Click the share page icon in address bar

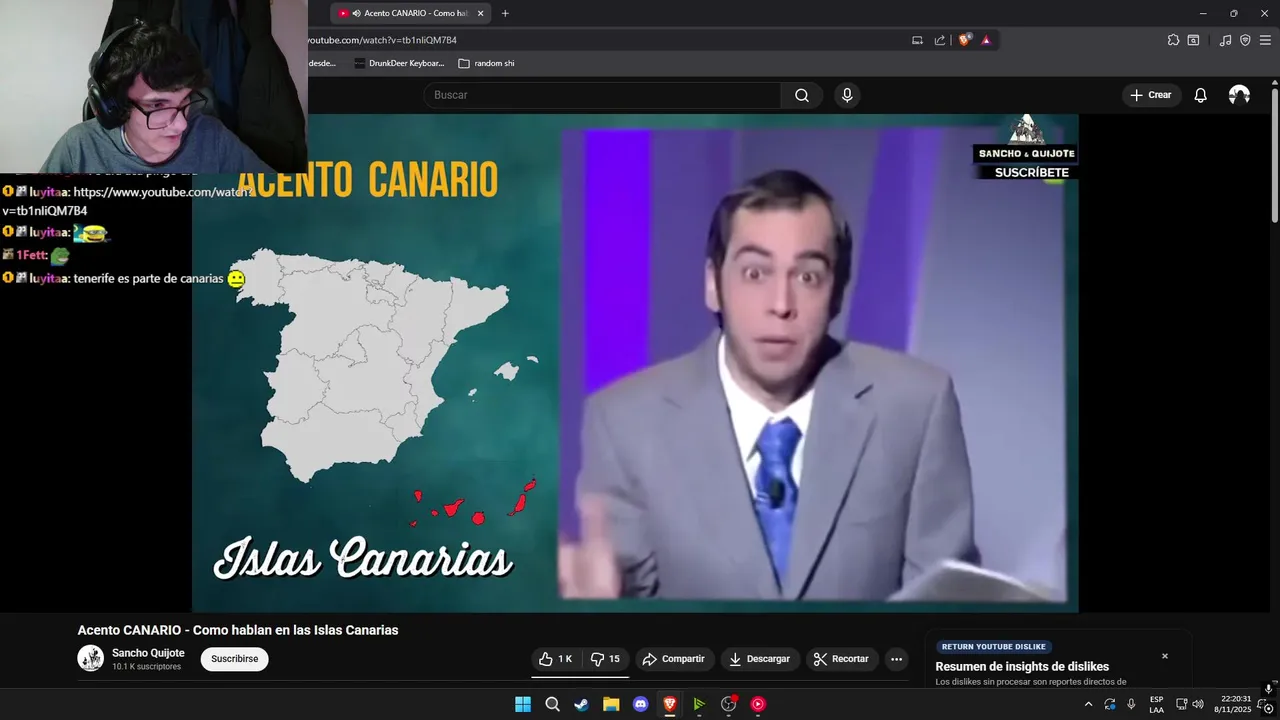click(940, 40)
